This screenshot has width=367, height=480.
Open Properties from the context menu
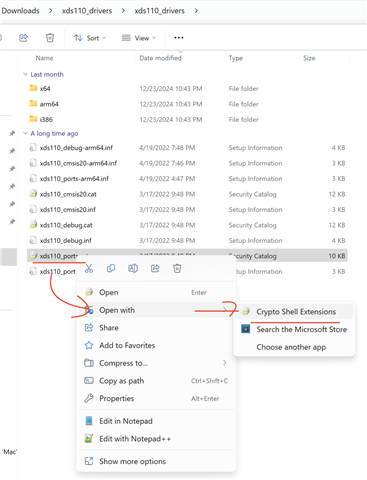156,398
